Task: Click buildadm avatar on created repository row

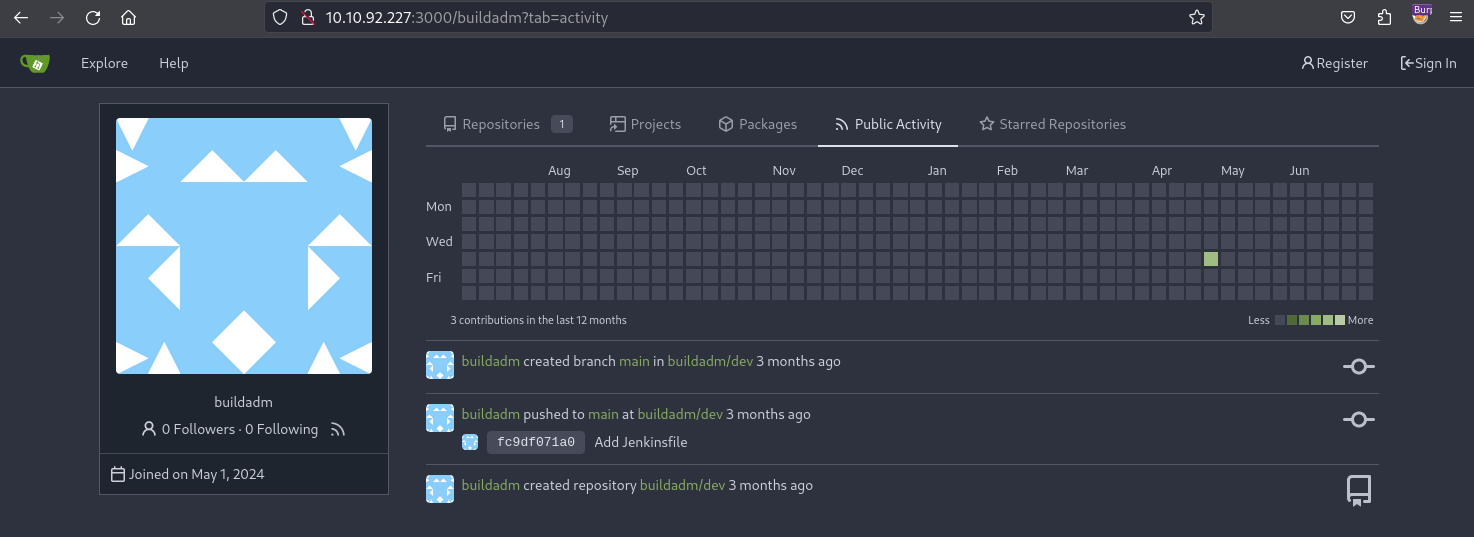Action: point(440,489)
